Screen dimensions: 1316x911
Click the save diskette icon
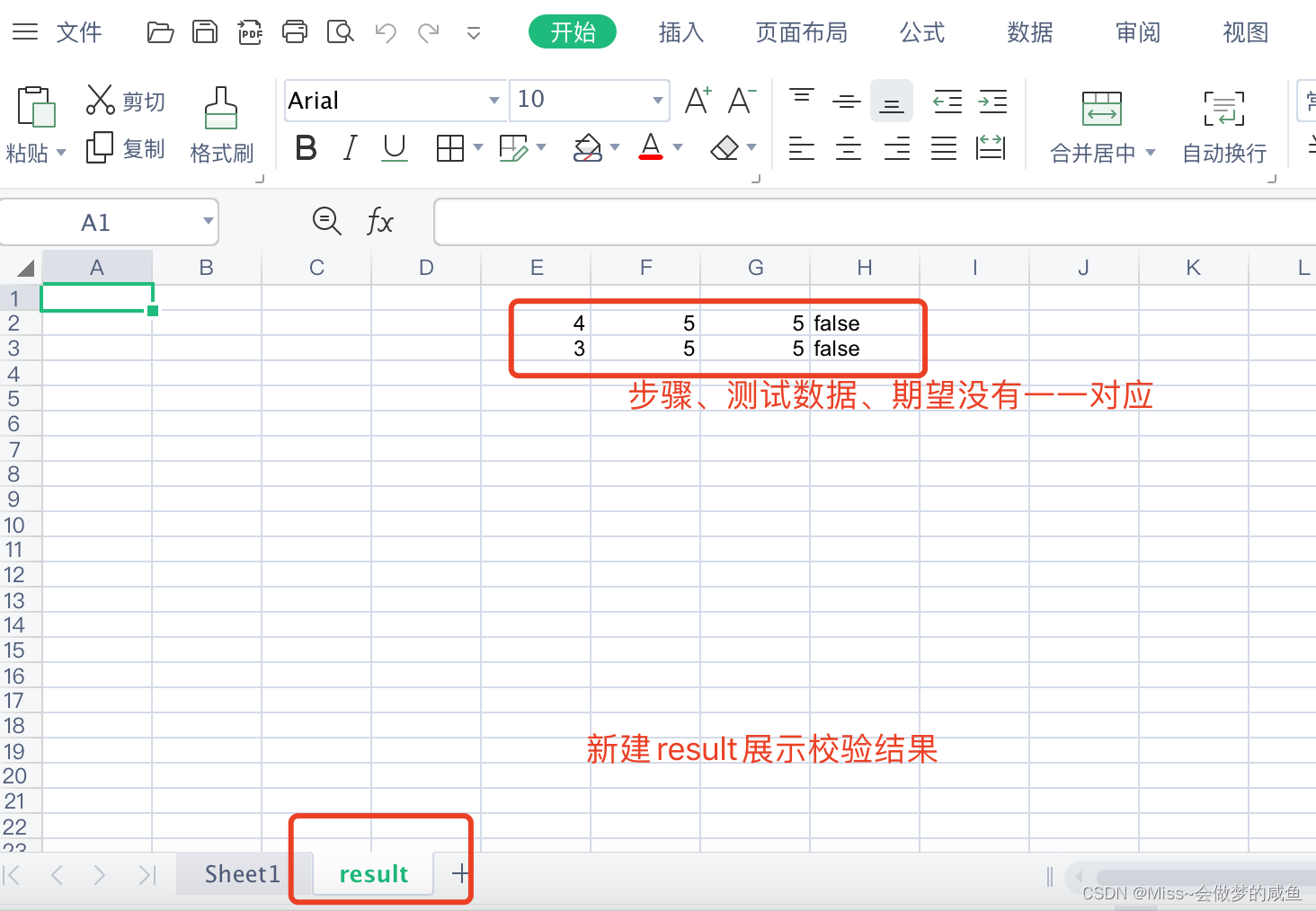click(x=205, y=33)
